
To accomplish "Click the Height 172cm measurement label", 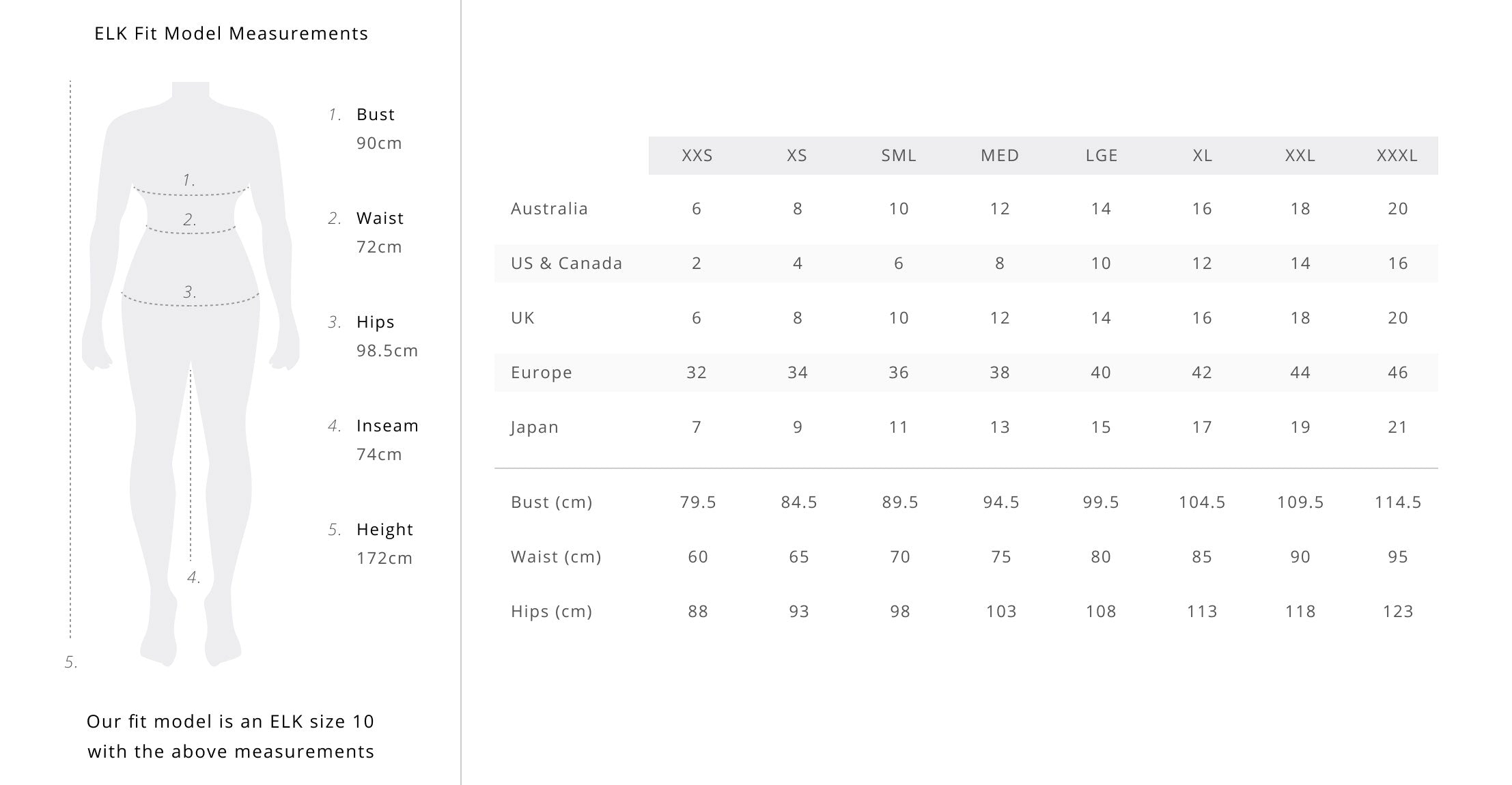I will 384,544.
